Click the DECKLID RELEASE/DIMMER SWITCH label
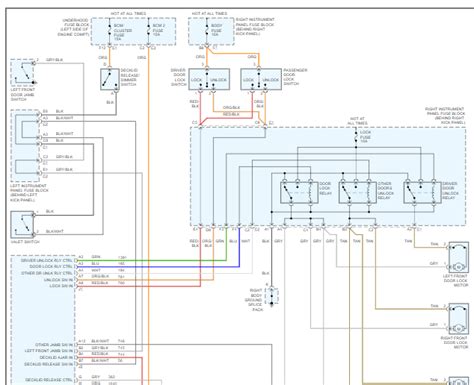Screen dimensions: 474x385 [130, 77]
